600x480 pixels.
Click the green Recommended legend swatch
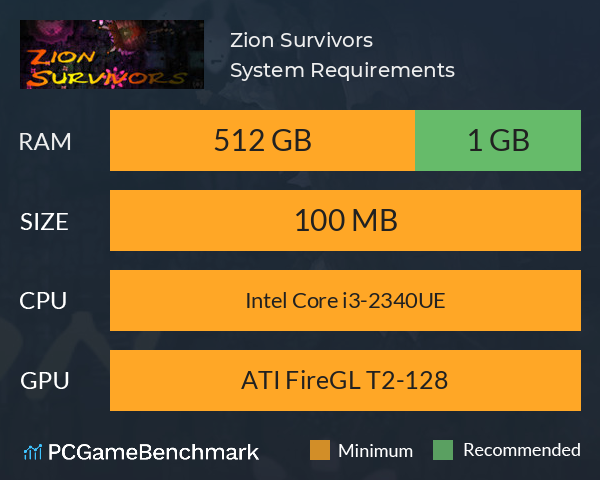pos(443,450)
